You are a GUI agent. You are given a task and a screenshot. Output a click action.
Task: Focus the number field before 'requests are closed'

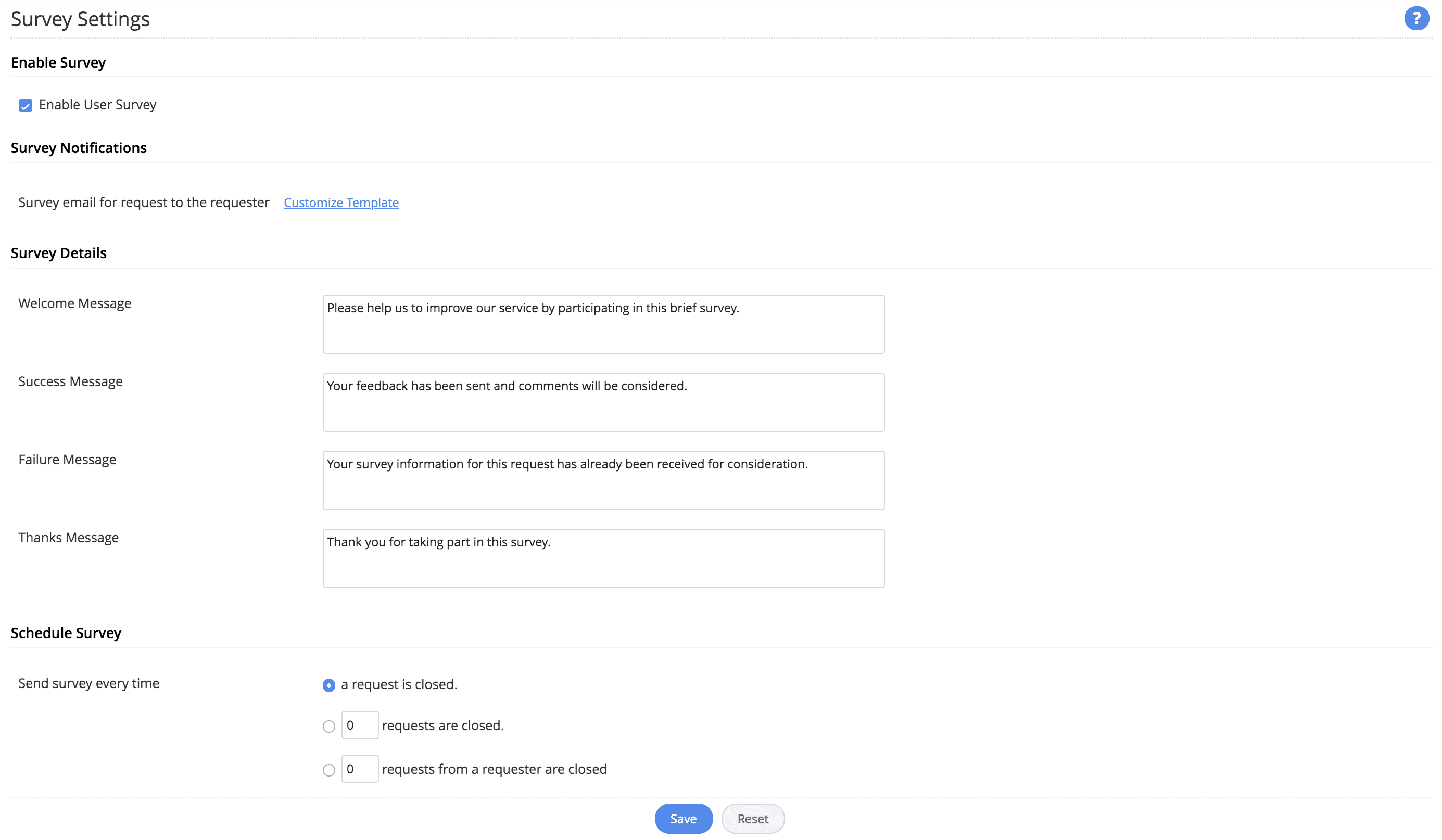[360, 726]
